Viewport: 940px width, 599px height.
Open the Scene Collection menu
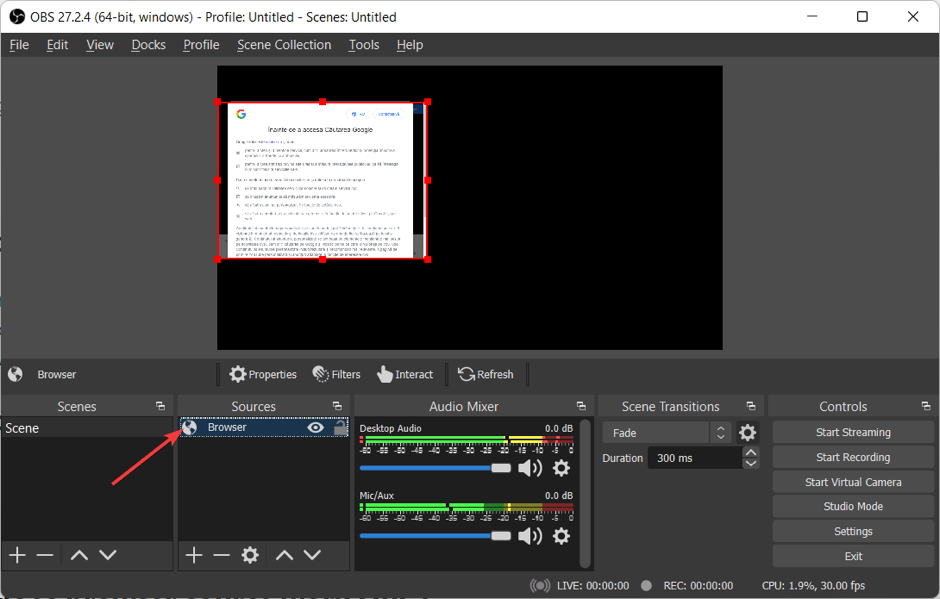pos(284,45)
